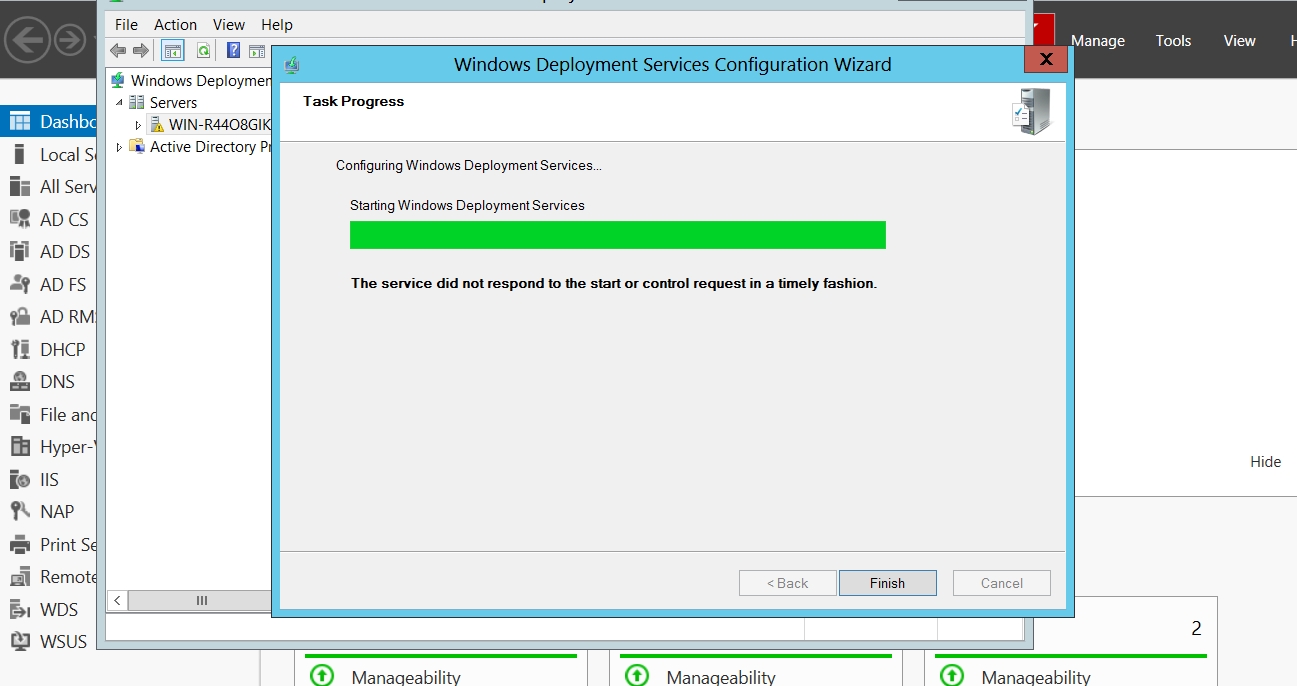
Task: Toggle Show/Hide Action Pane toolbar icon
Action: point(257,50)
